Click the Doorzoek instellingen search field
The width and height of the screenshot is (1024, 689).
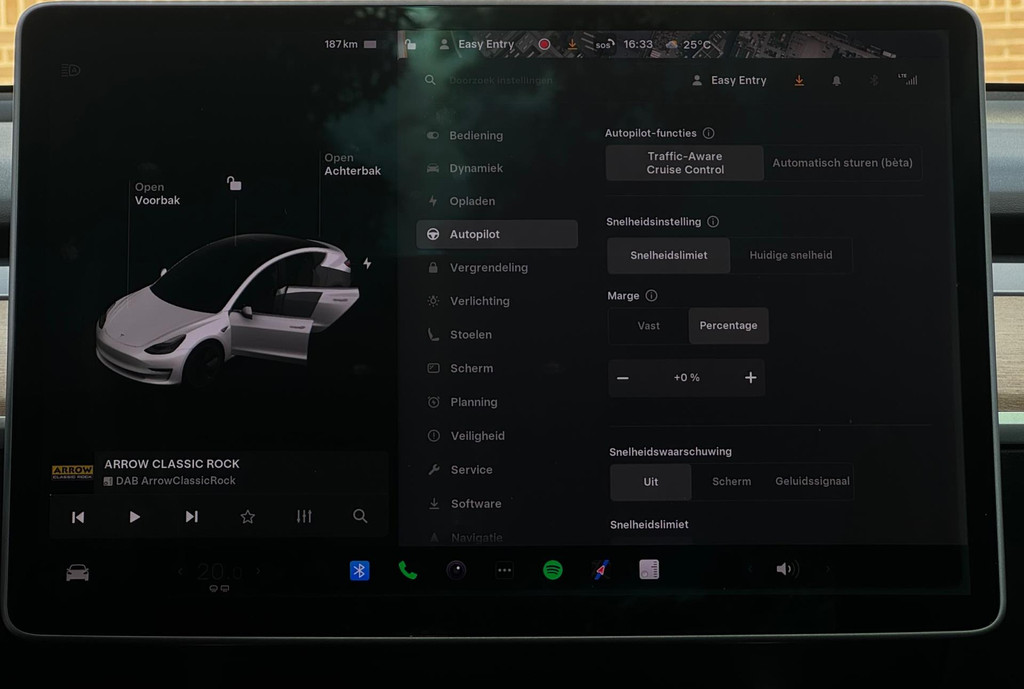point(500,80)
